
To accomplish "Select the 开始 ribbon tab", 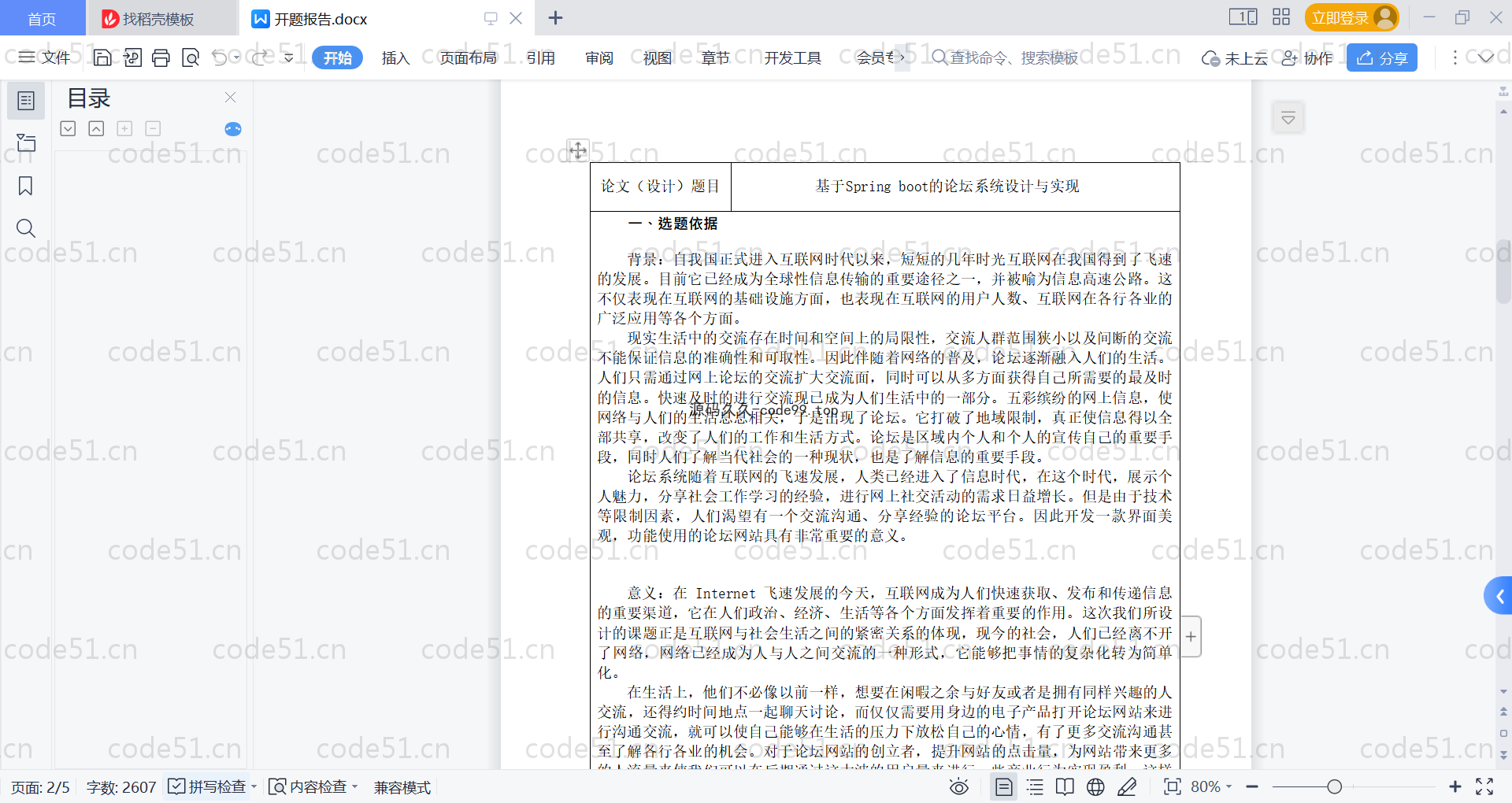I will [337, 57].
